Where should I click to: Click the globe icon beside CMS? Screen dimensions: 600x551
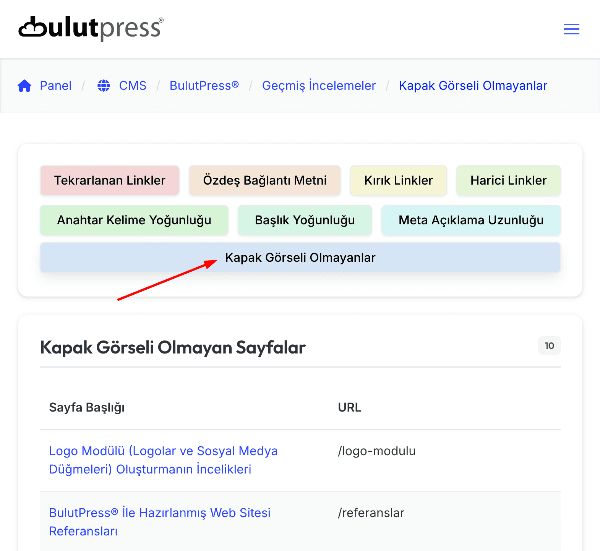click(x=103, y=86)
